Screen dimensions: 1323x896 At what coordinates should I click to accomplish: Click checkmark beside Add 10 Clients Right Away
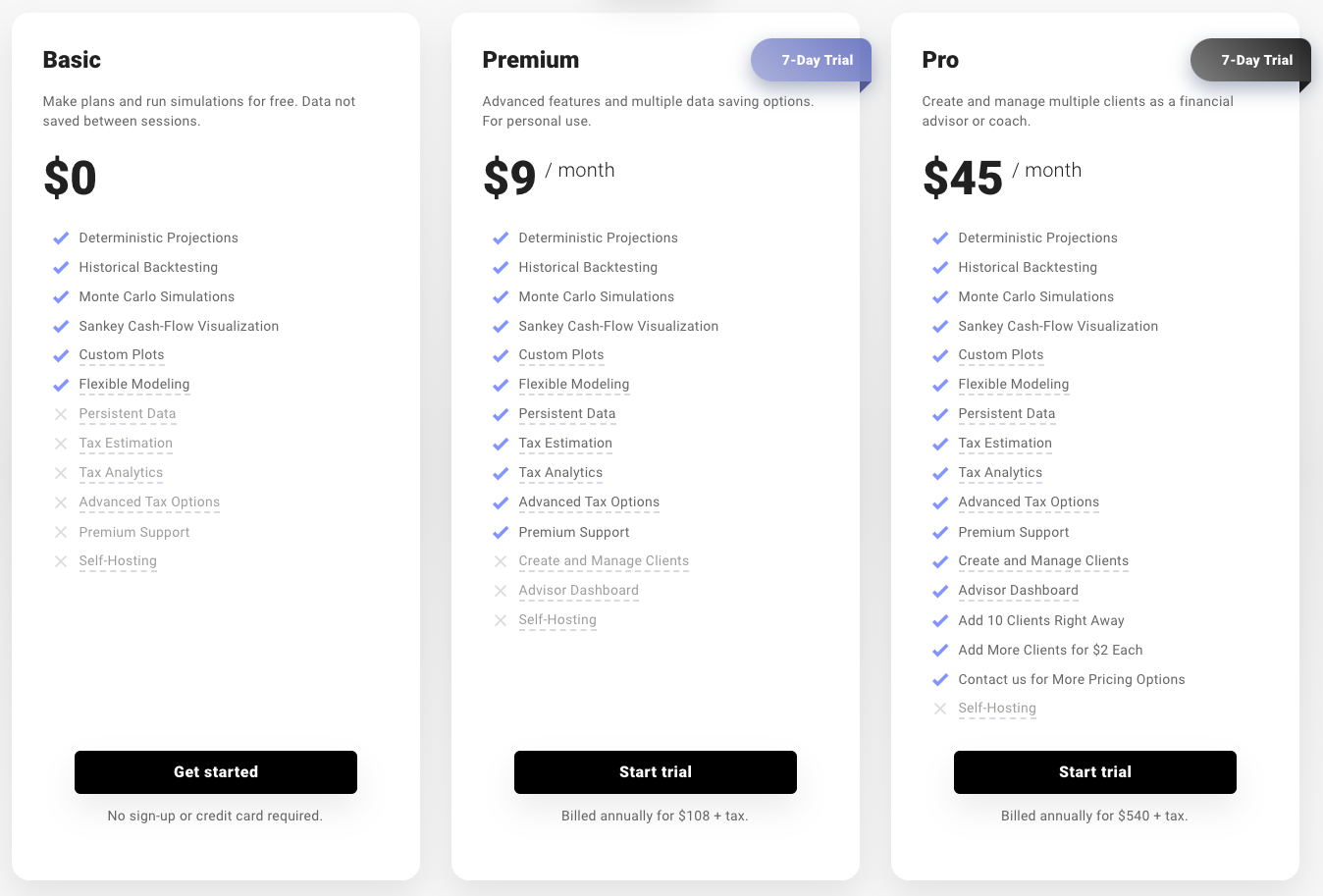[940, 621]
